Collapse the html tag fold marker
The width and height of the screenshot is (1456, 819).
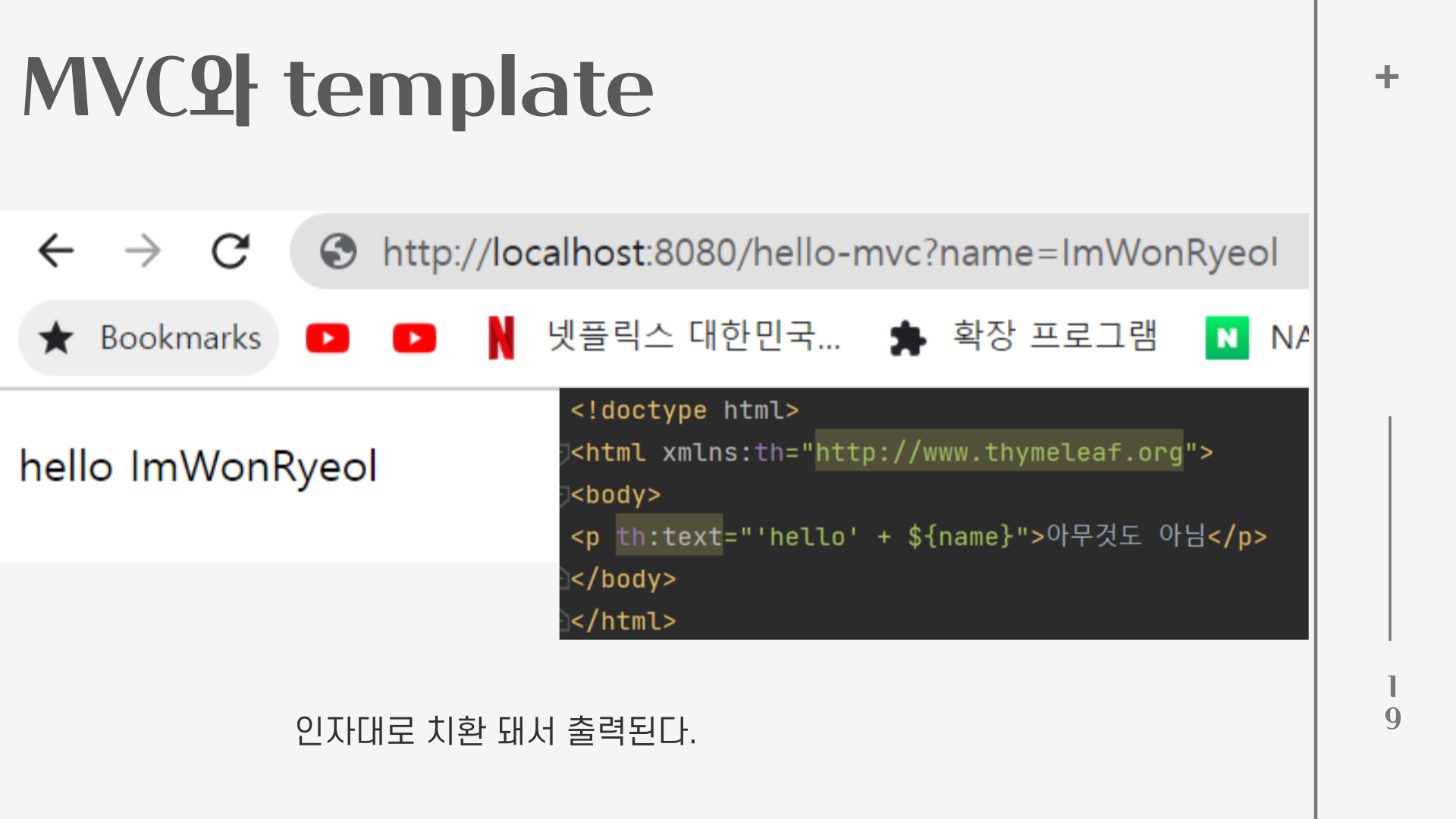pyautogui.click(x=564, y=453)
